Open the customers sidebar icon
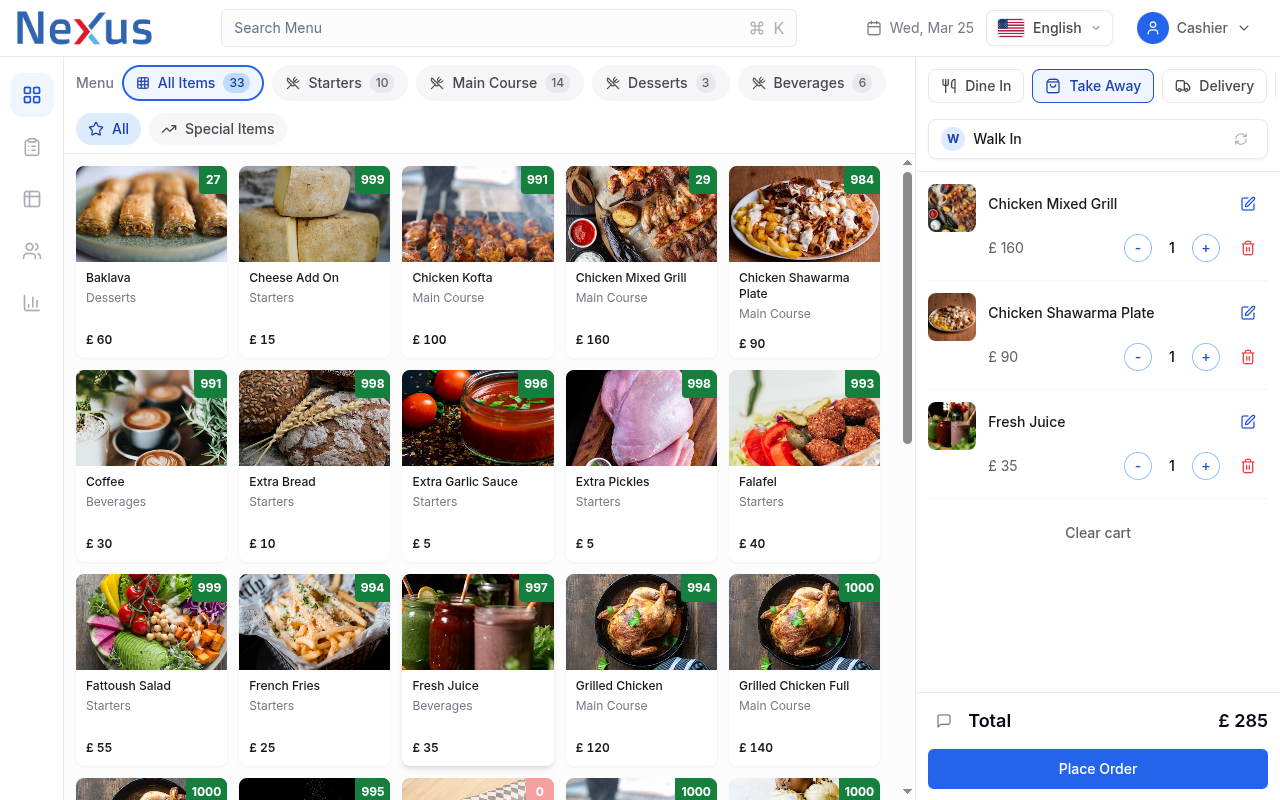The width and height of the screenshot is (1280, 800). [x=32, y=251]
